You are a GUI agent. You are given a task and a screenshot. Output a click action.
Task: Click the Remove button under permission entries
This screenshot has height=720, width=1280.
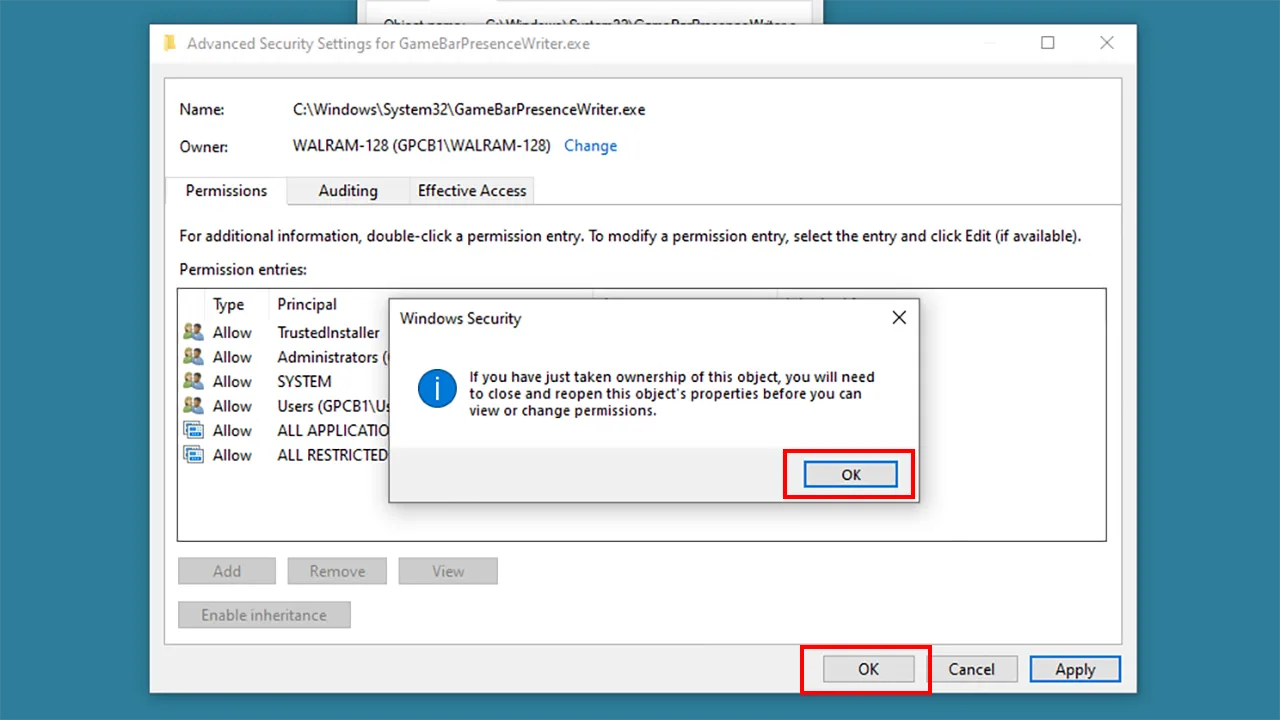coord(337,571)
